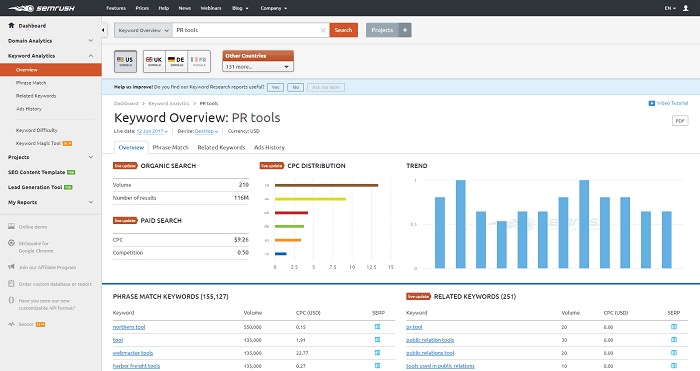Choose Ask me later in survey
The height and width of the screenshot is (371, 700).
(x=326, y=88)
